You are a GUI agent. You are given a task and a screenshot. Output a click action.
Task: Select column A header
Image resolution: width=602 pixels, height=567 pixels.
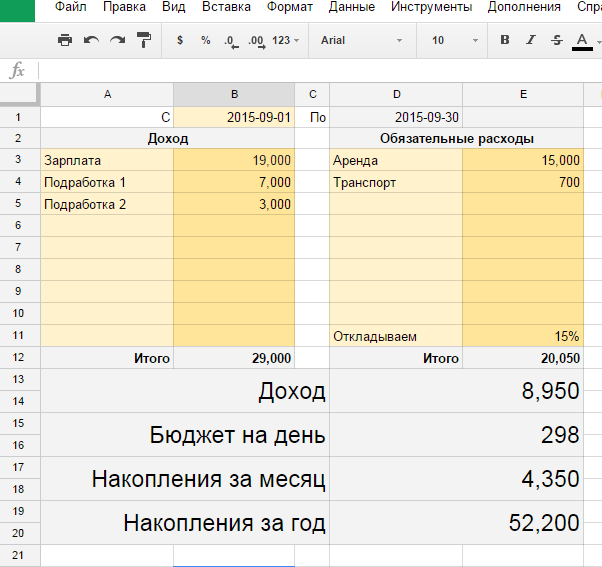point(107,94)
